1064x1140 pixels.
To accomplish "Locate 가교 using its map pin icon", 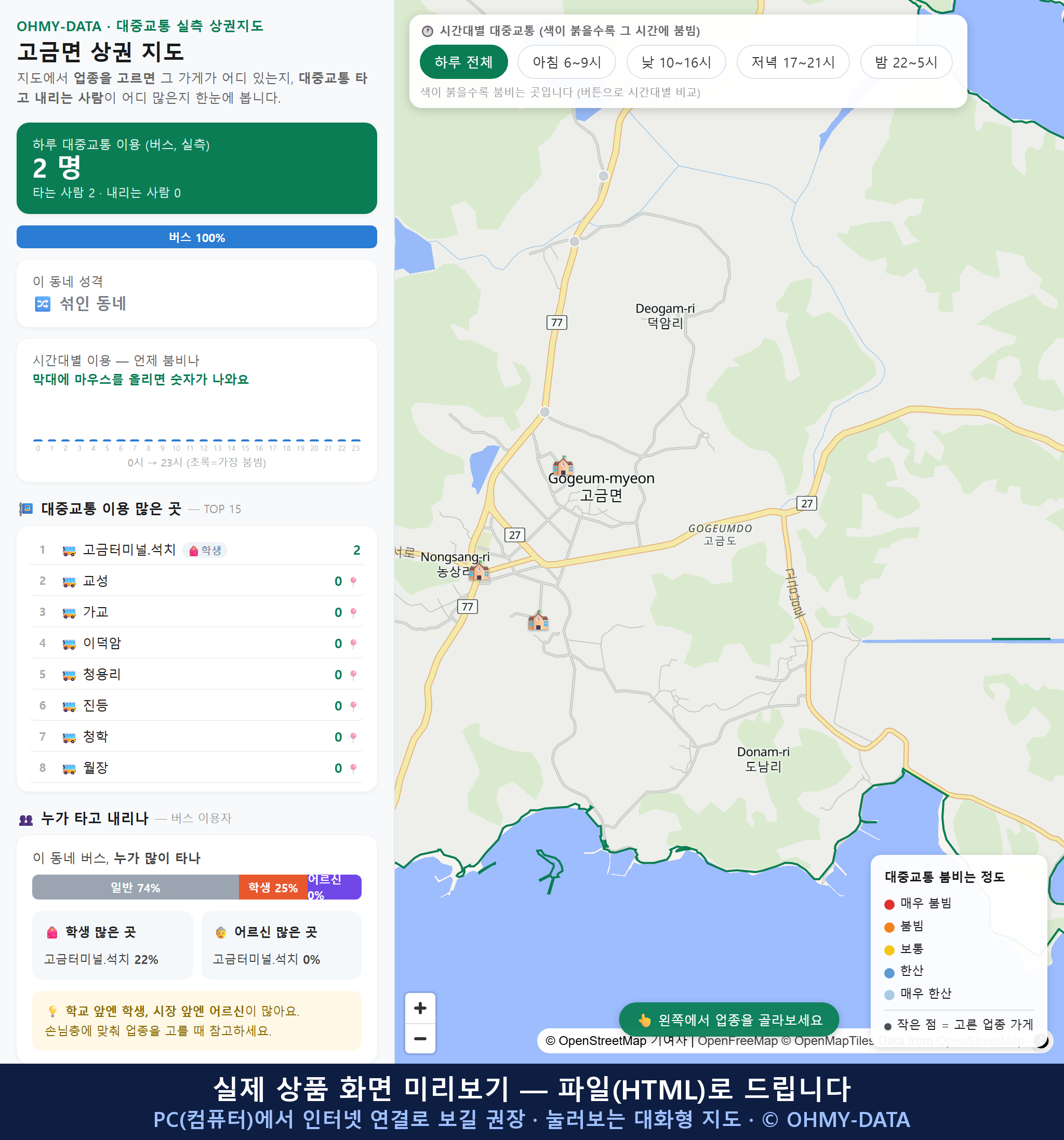I will click(353, 612).
